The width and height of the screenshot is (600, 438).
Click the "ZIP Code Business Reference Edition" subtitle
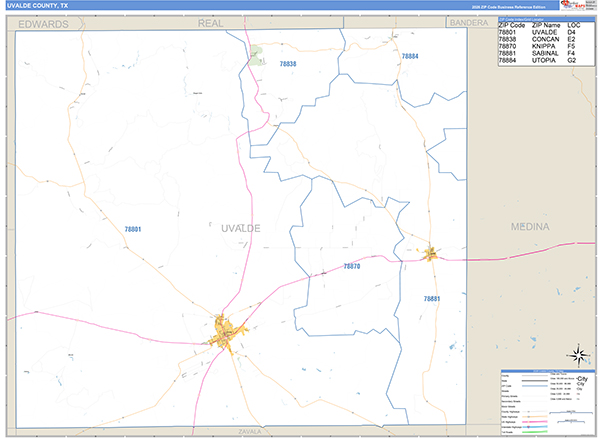pos(509,7)
